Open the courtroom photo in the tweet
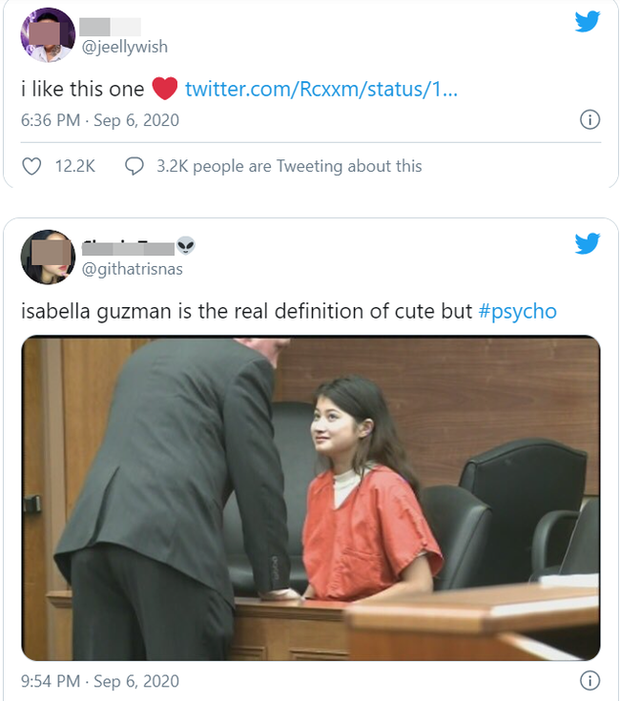620x701 pixels. [x=310, y=498]
